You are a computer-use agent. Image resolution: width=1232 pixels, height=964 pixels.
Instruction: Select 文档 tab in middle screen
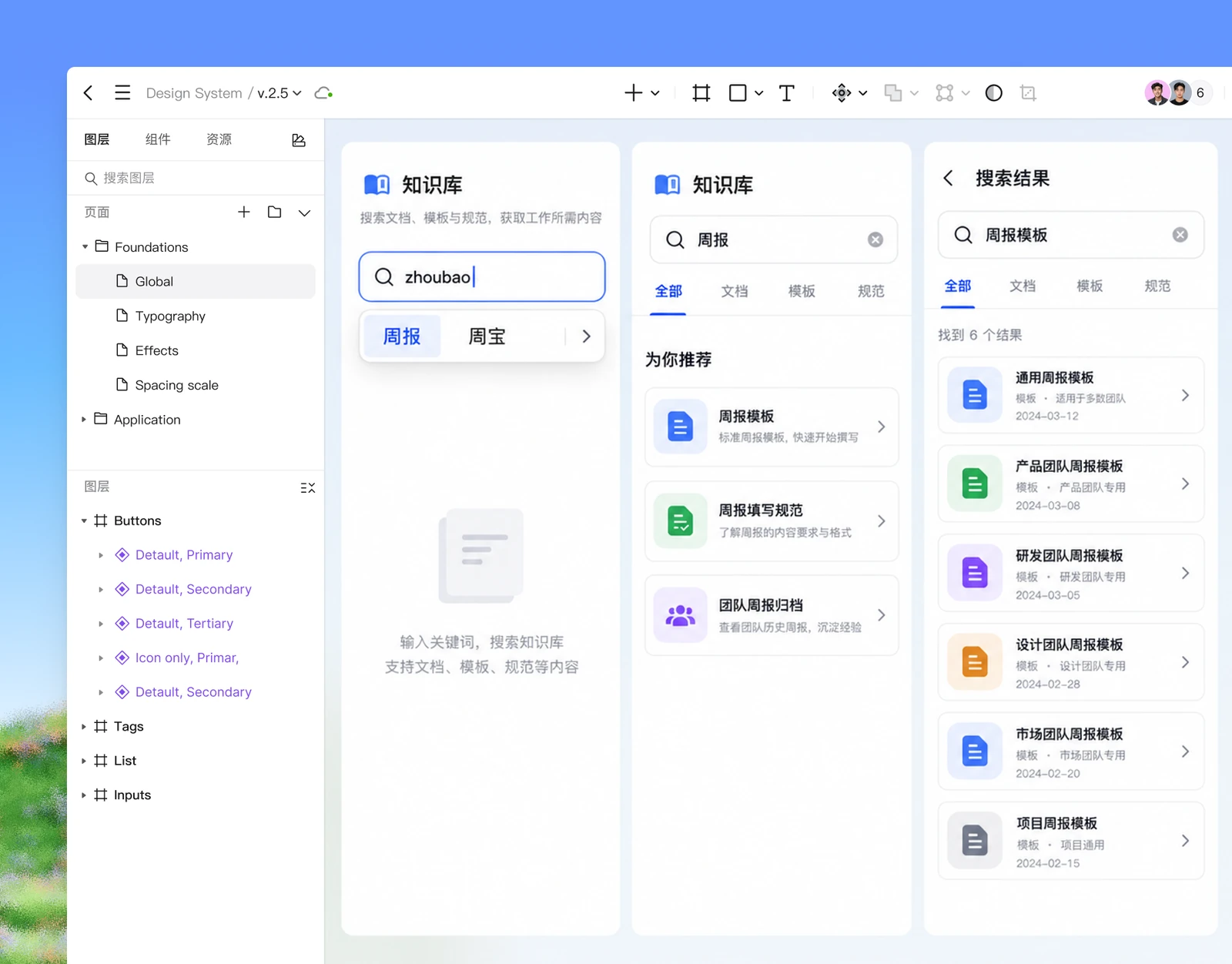click(x=735, y=291)
